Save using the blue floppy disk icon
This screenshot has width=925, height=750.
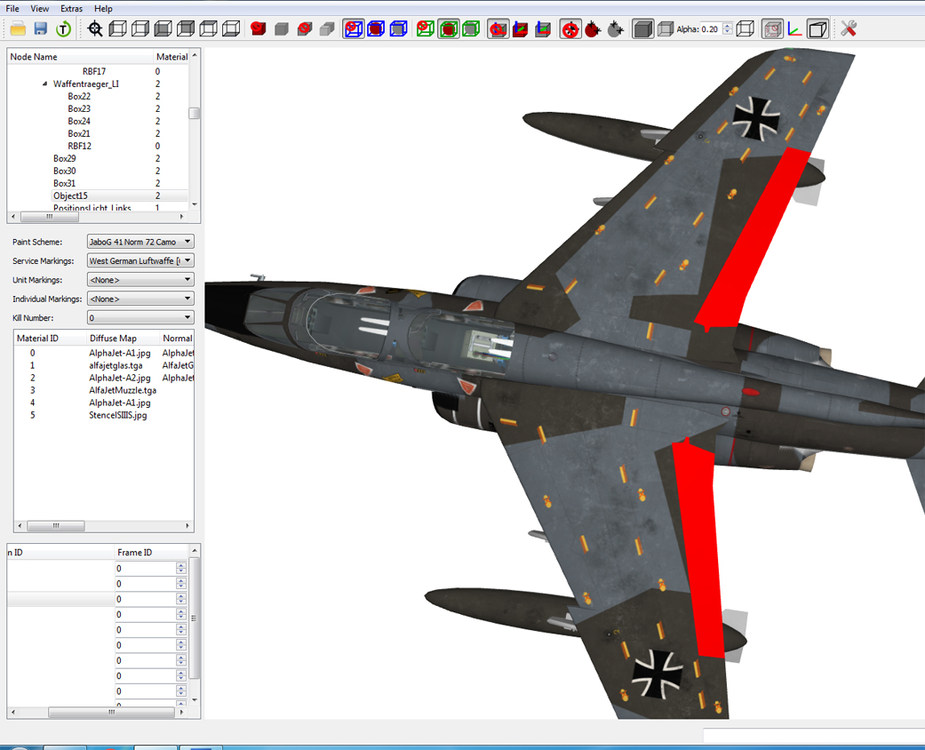pos(40,28)
